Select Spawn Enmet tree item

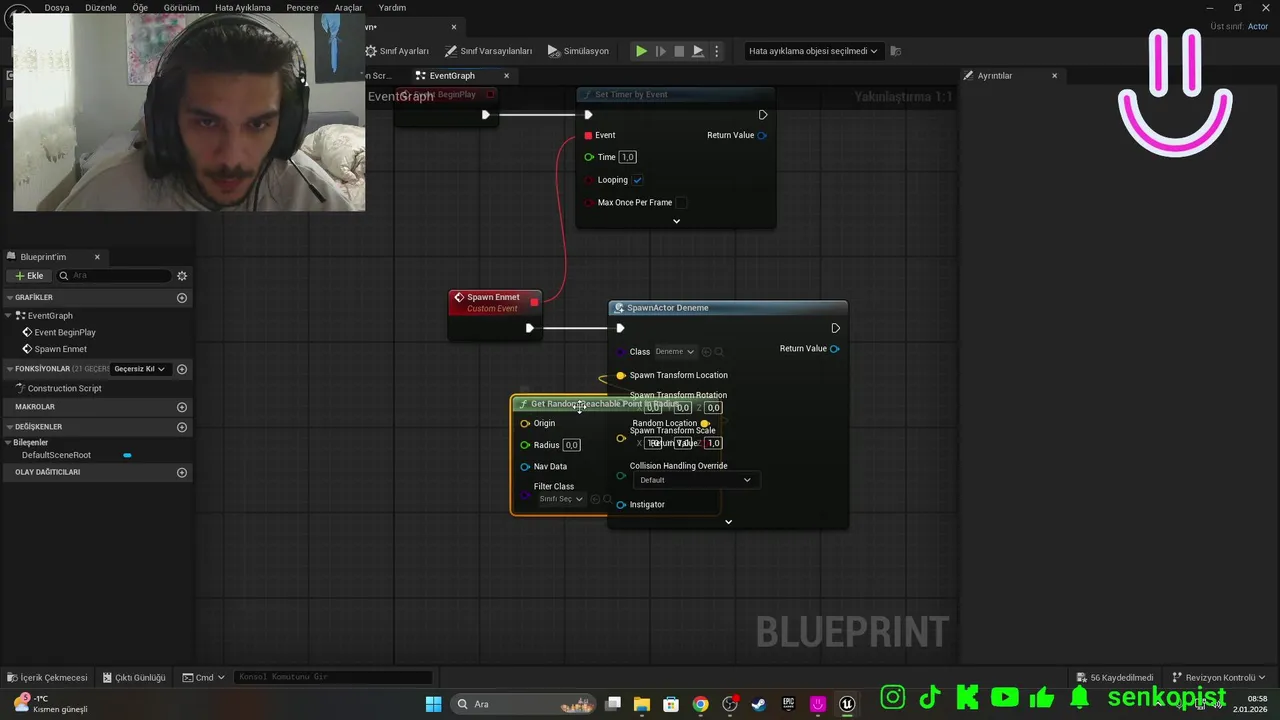pyautogui.click(x=60, y=349)
